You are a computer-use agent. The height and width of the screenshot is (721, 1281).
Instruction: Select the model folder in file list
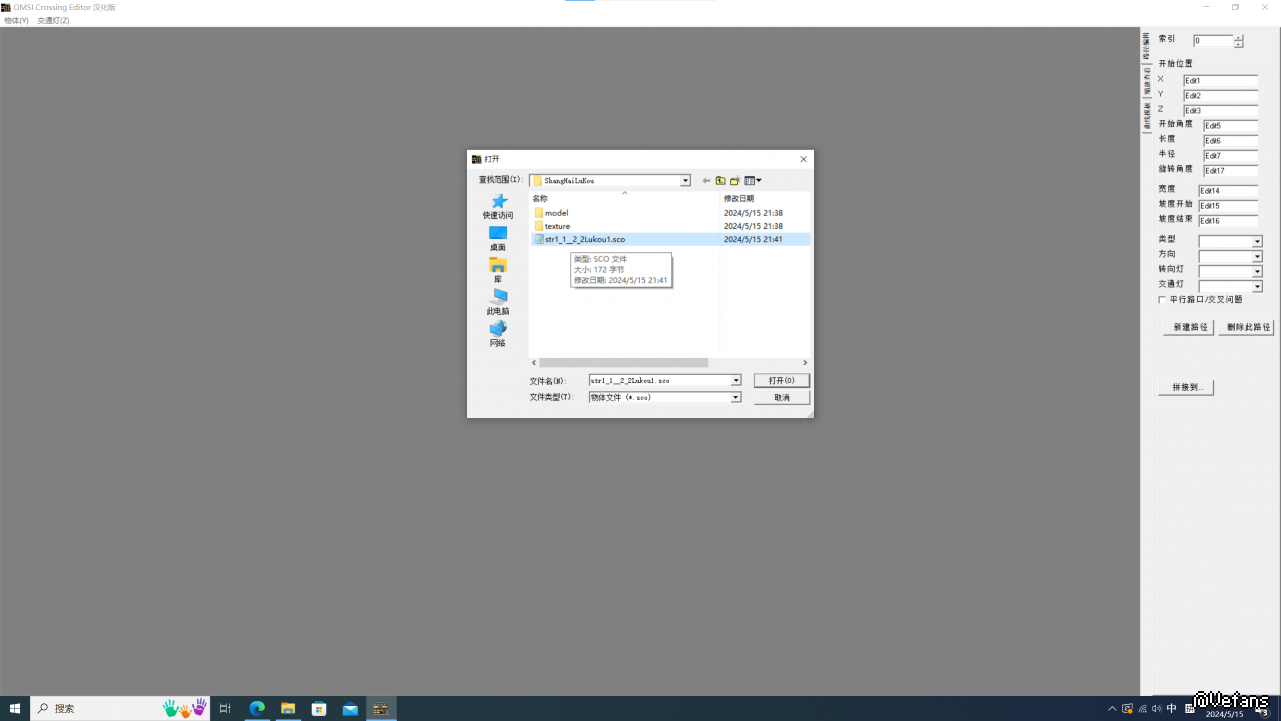point(556,213)
